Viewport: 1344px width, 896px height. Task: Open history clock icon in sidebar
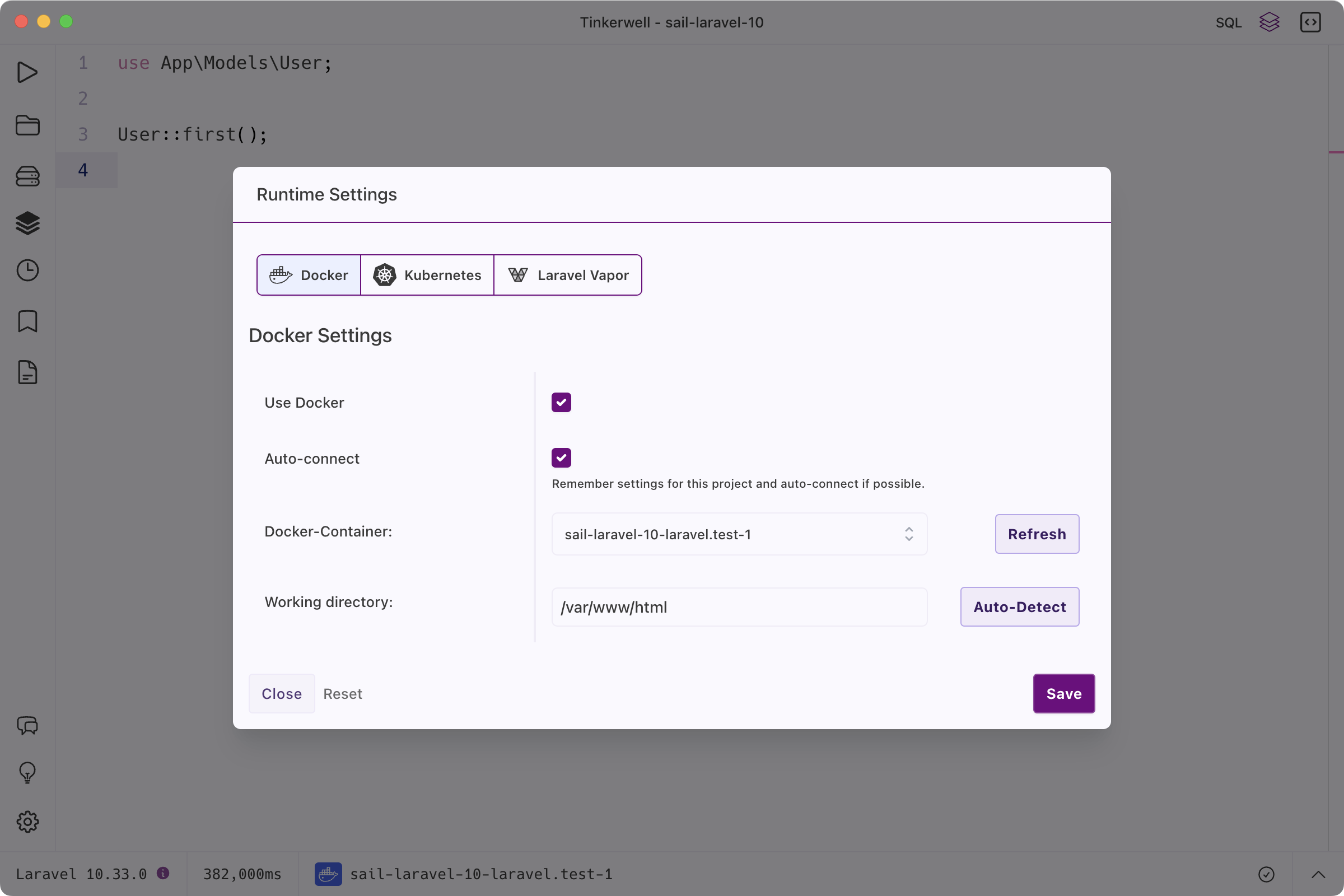27,270
